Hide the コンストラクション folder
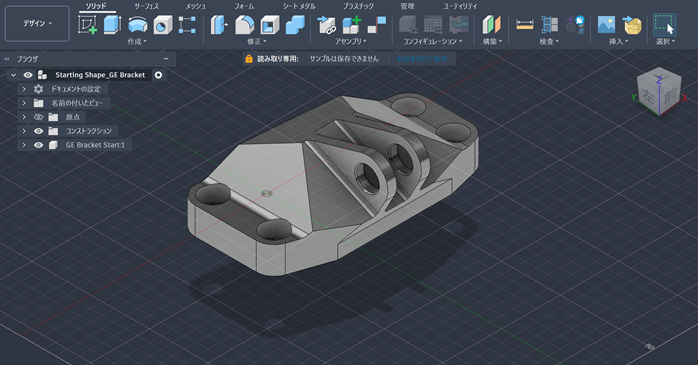The width and height of the screenshot is (698, 365). point(38,131)
